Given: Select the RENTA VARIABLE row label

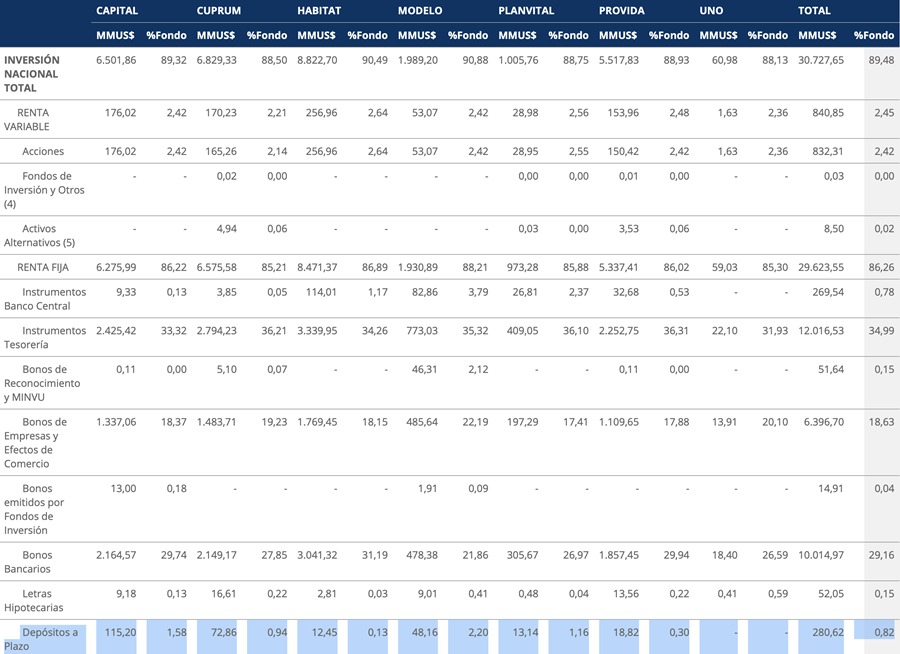Looking at the screenshot, I should 26,119.
